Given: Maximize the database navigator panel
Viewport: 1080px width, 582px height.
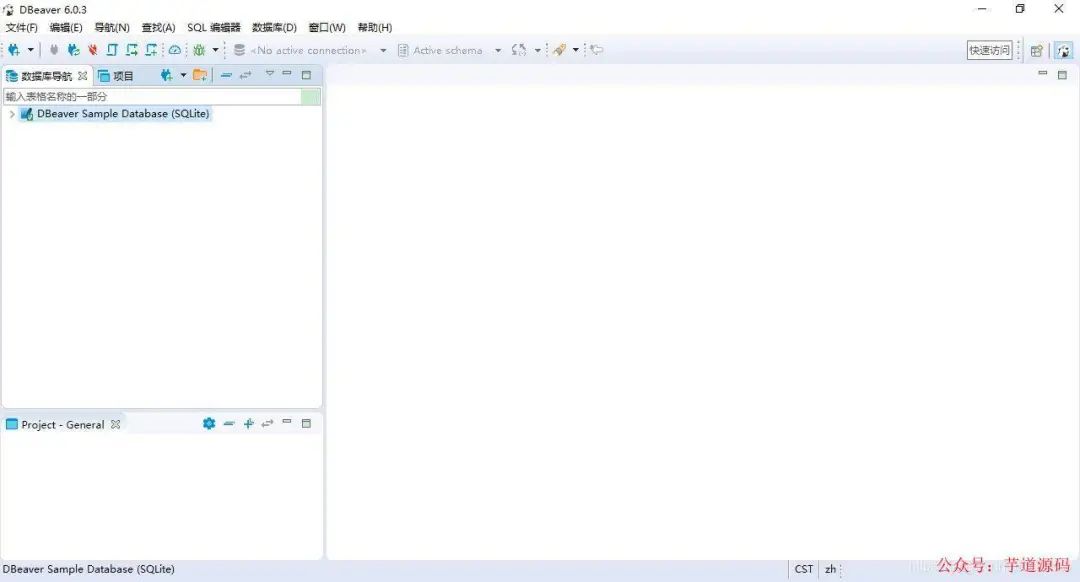Looking at the screenshot, I should [307, 75].
